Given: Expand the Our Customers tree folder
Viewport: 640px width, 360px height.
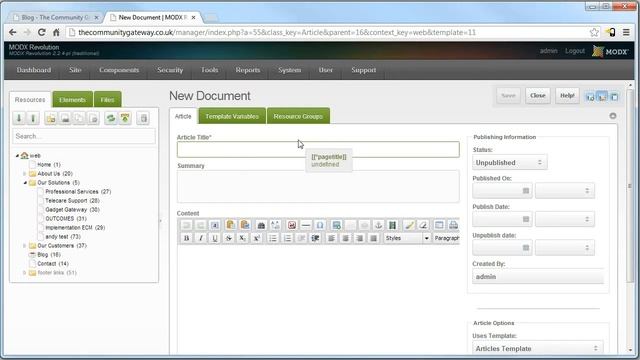Looking at the screenshot, I should [x=24, y=246].
